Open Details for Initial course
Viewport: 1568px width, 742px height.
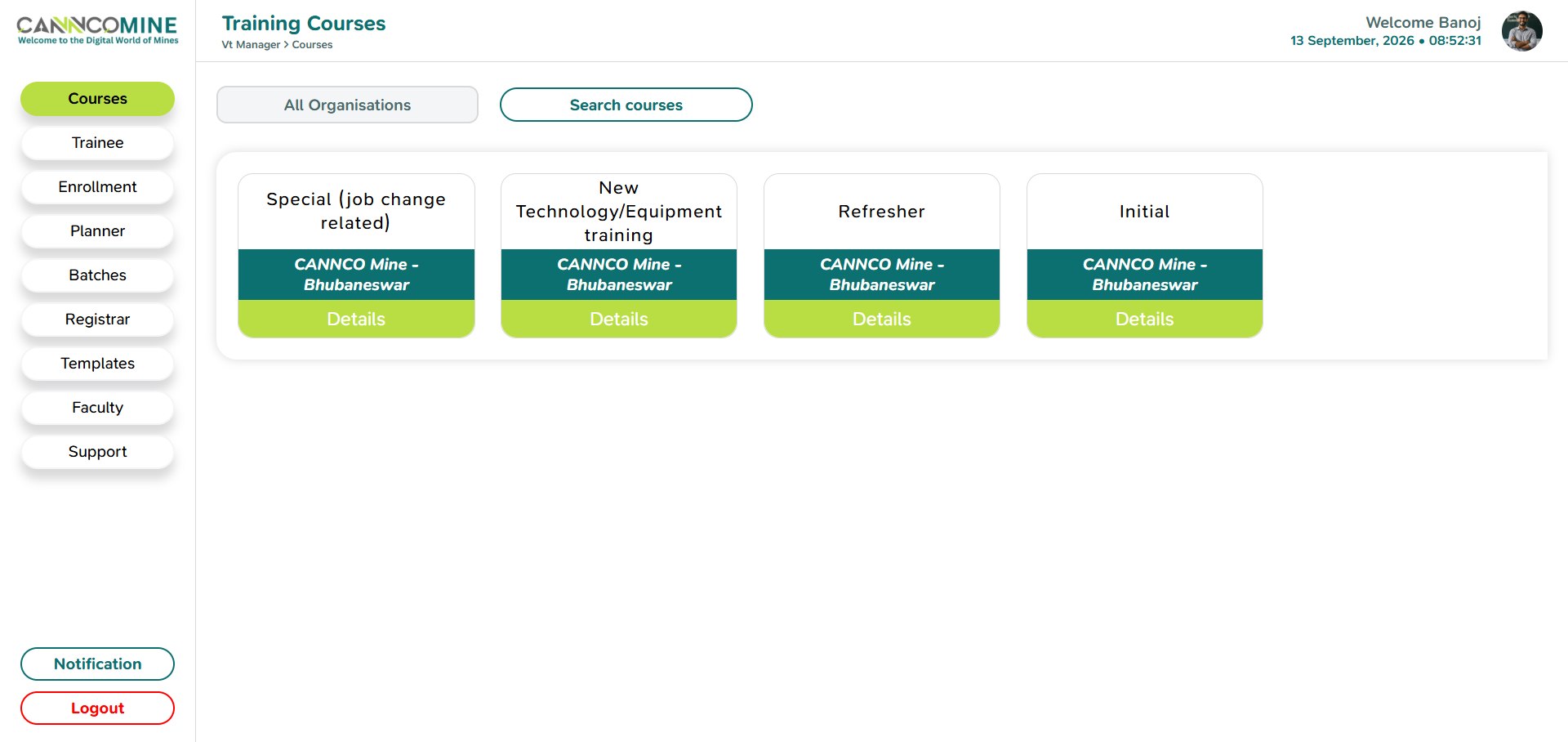[1145, 319]
